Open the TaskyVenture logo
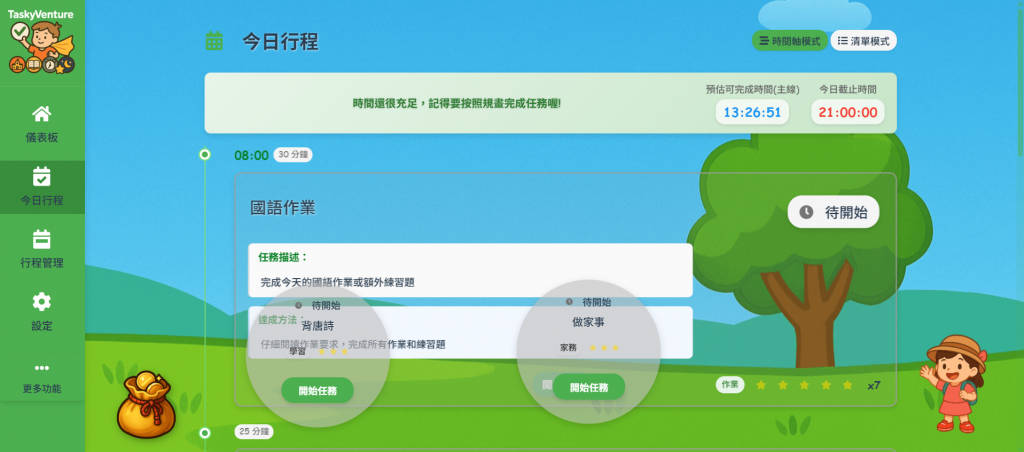The image size is (1024, 452). (x=41, y=41)
